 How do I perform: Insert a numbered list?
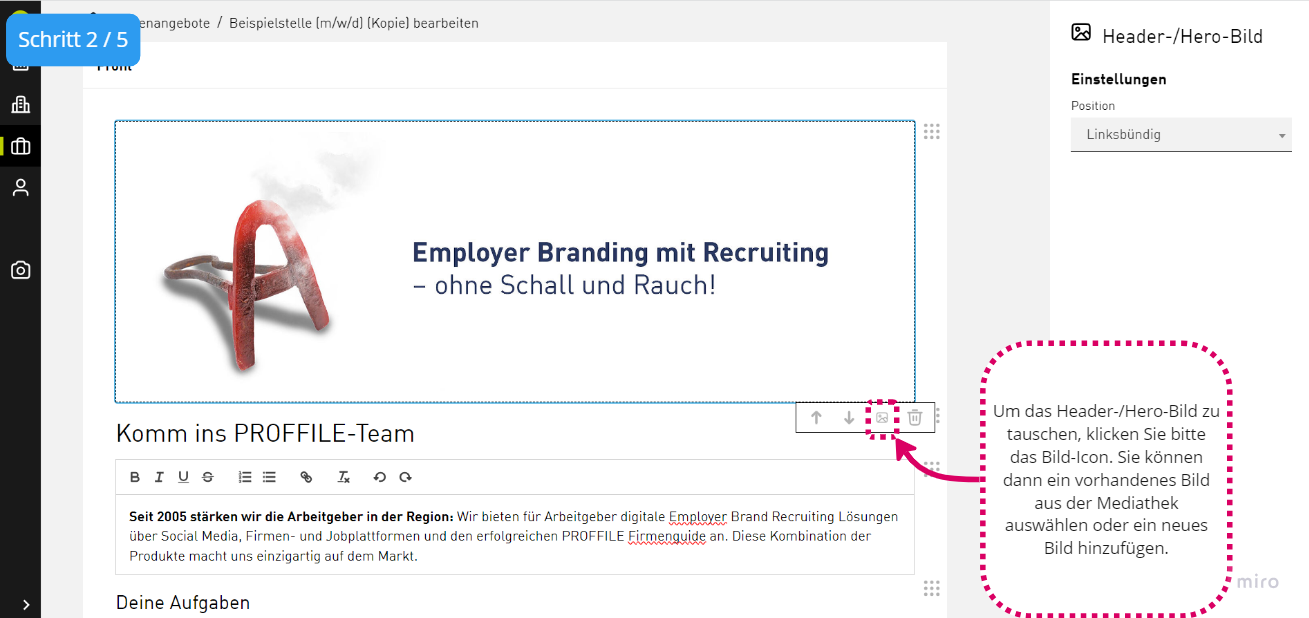tap(245, 477)
